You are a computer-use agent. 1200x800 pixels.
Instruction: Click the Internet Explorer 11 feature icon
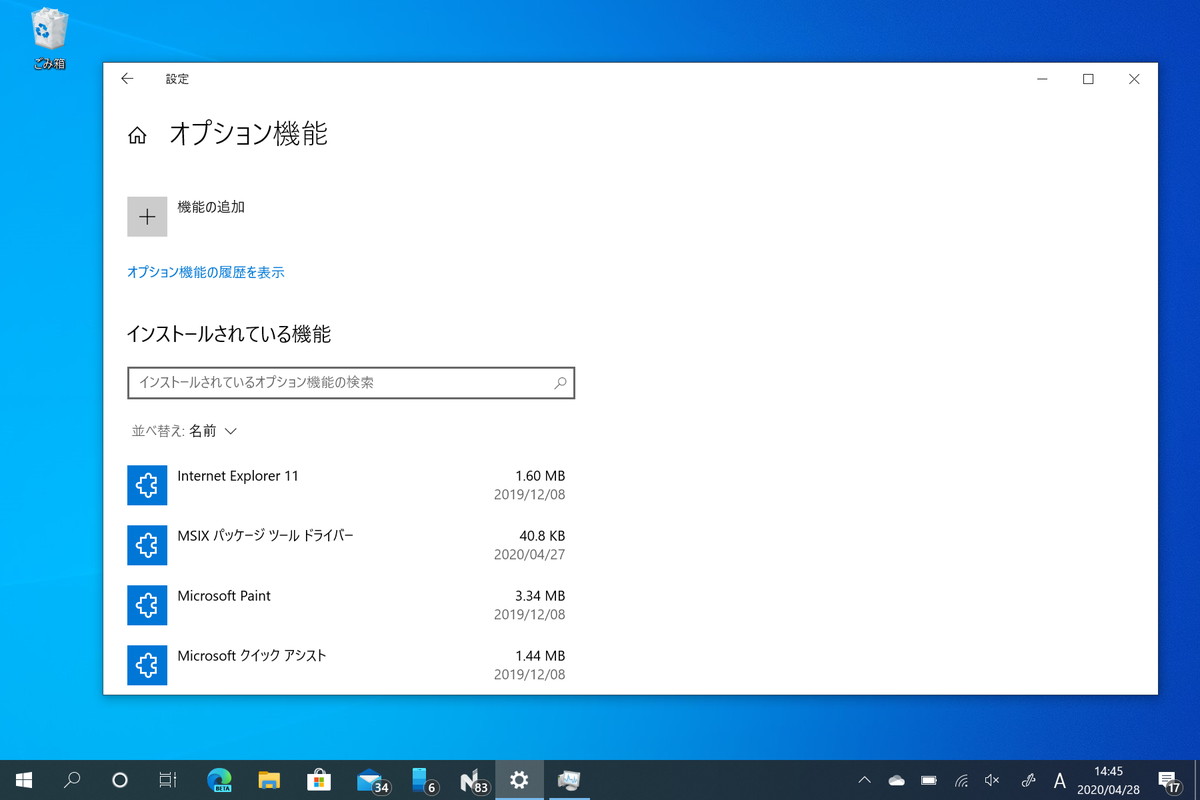click(147, 485)
